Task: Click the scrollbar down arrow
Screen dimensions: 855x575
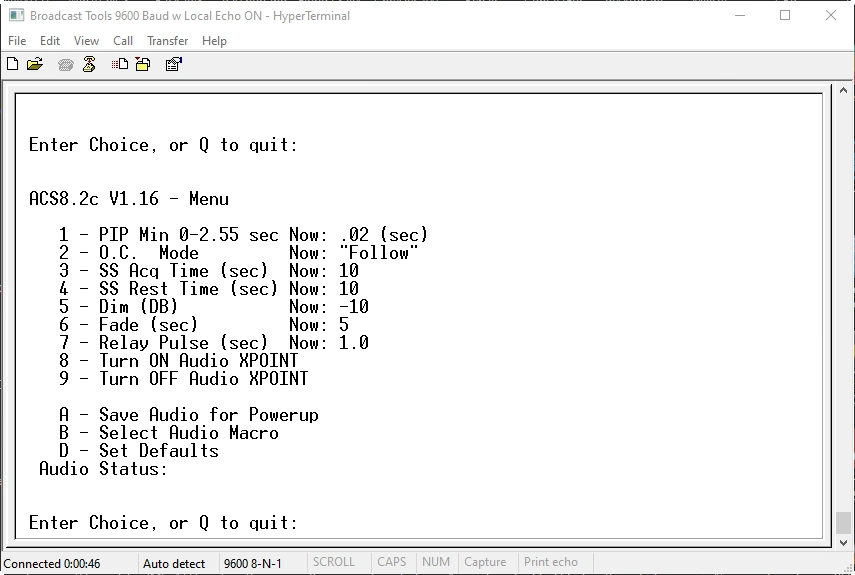Action: [x=843, y=542]
